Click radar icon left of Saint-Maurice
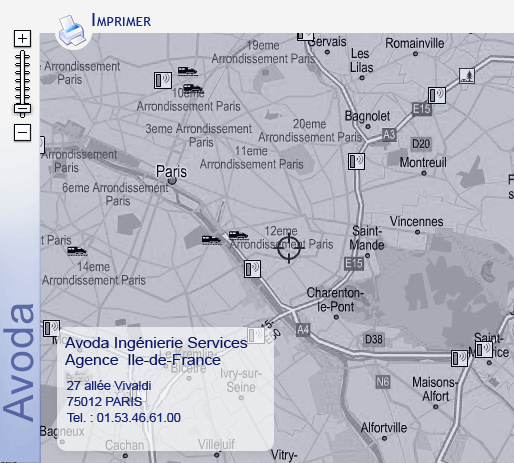Viewport: 514px width, 463px height. 459,358
